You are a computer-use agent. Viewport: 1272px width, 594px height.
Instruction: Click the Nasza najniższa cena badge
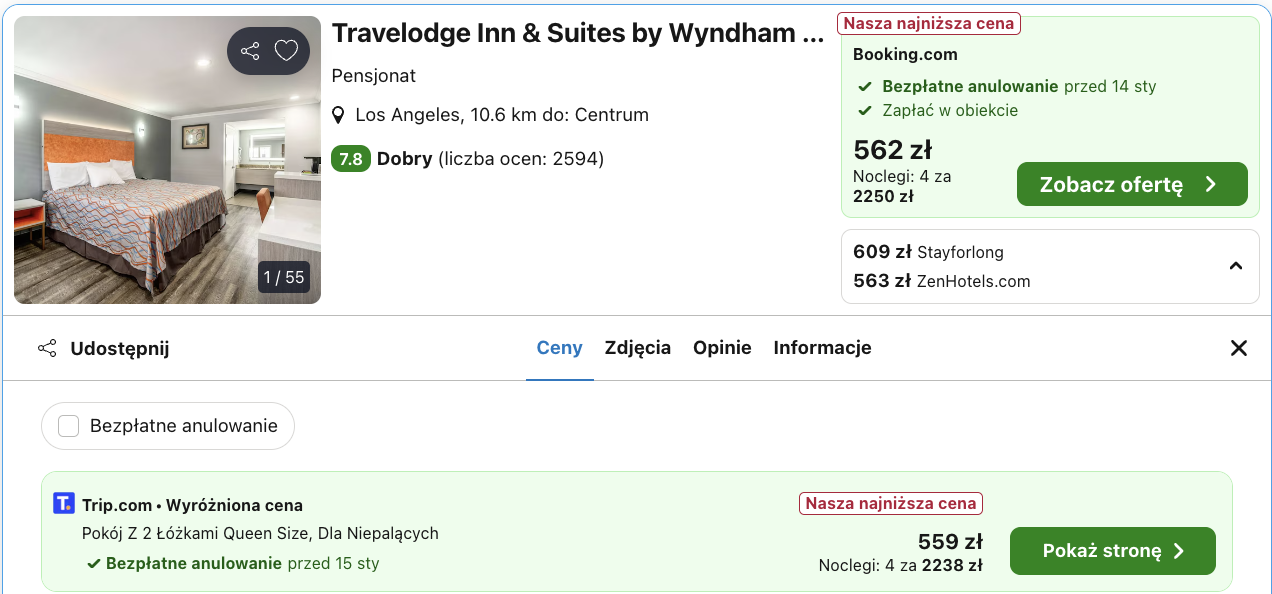click(928, 22)
